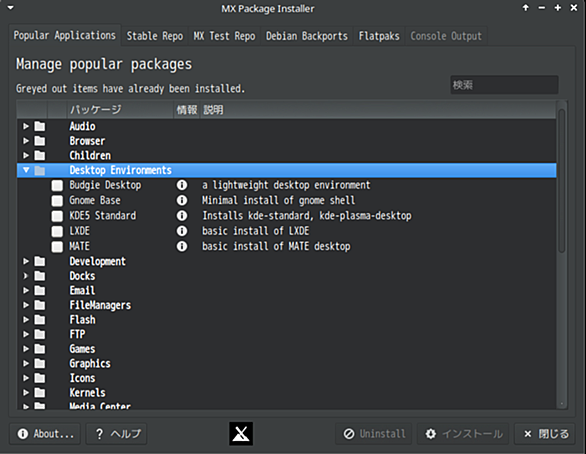
Task: Collapse the Desktop Environments category
Action: (26, 170)
